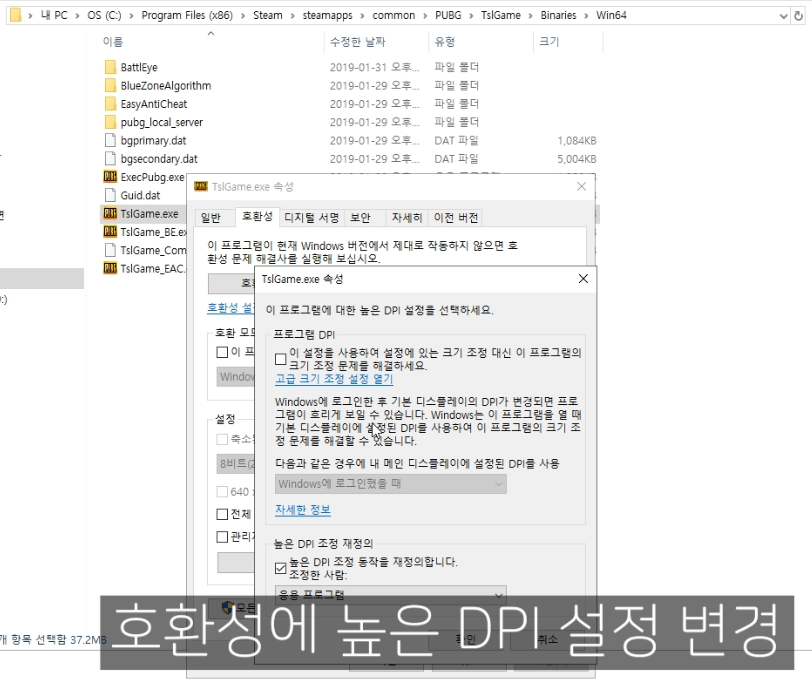Toggle the 관리자 checkbox in rear dialog
812x681 pixels.
point(222,537)
